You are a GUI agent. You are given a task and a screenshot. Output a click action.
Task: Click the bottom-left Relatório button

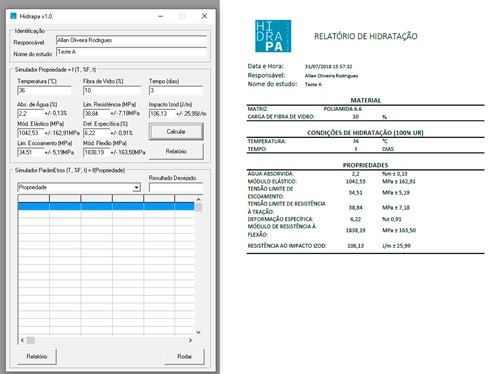[x=37, y=356]
